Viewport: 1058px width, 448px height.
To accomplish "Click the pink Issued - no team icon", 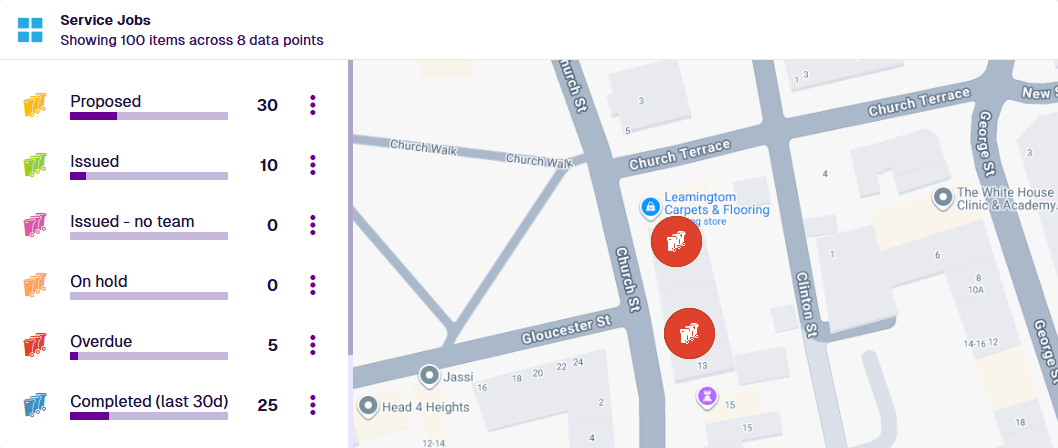I will pyautogui.click(x=35, y=225).
